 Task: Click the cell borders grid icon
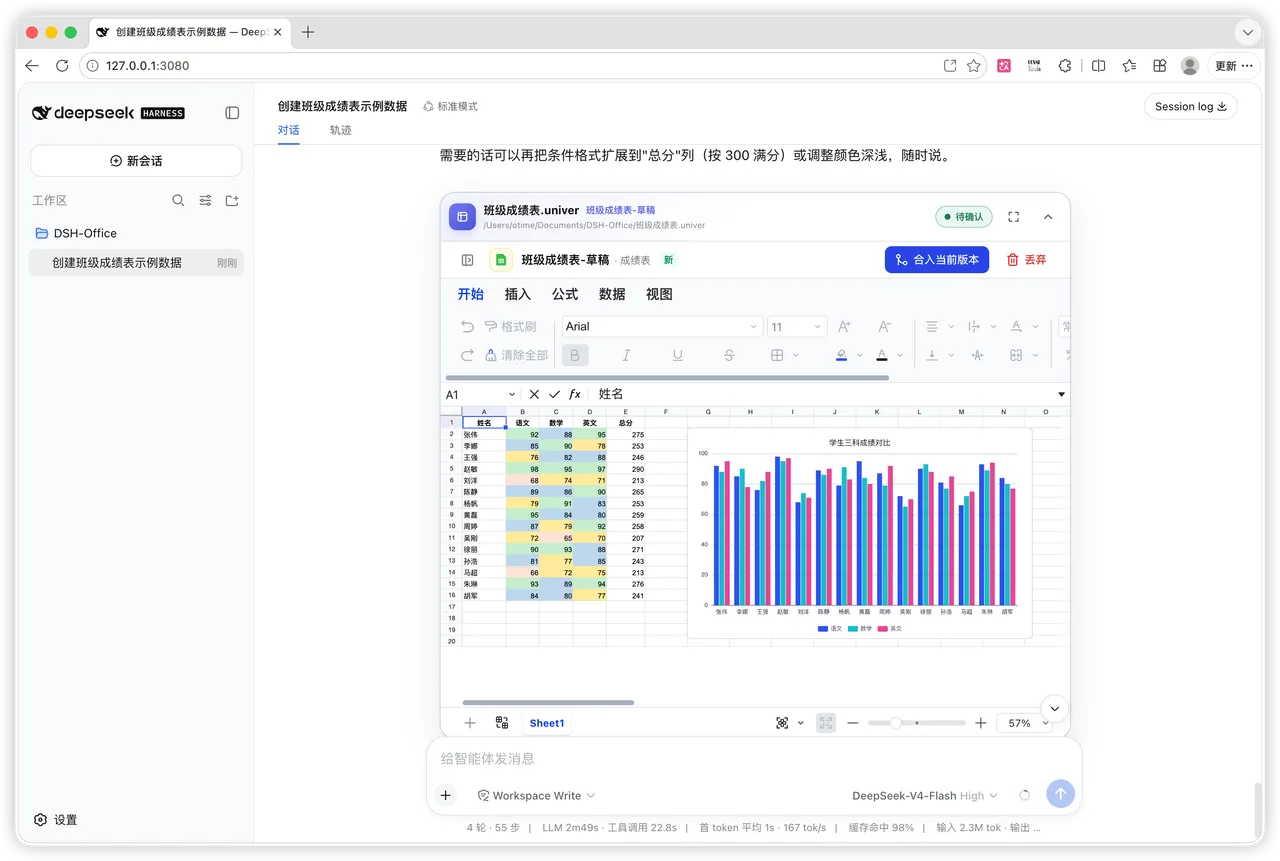[777, 355]
